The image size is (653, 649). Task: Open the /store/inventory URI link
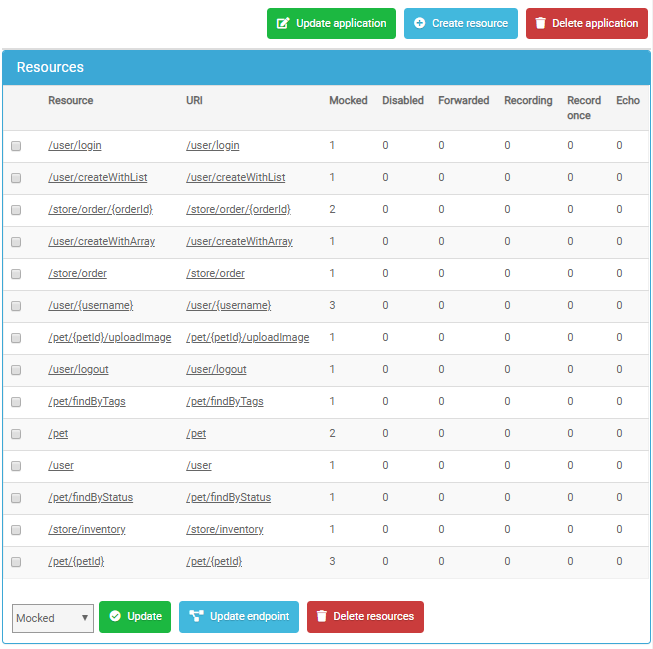pyautogui.click(x=225, y=529)
